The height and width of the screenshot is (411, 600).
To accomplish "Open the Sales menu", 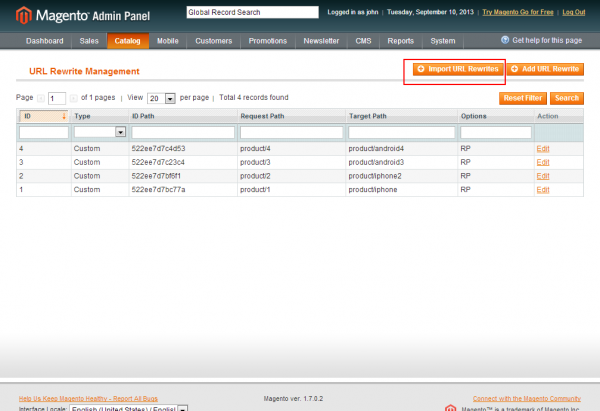I will tap(89, 41).
